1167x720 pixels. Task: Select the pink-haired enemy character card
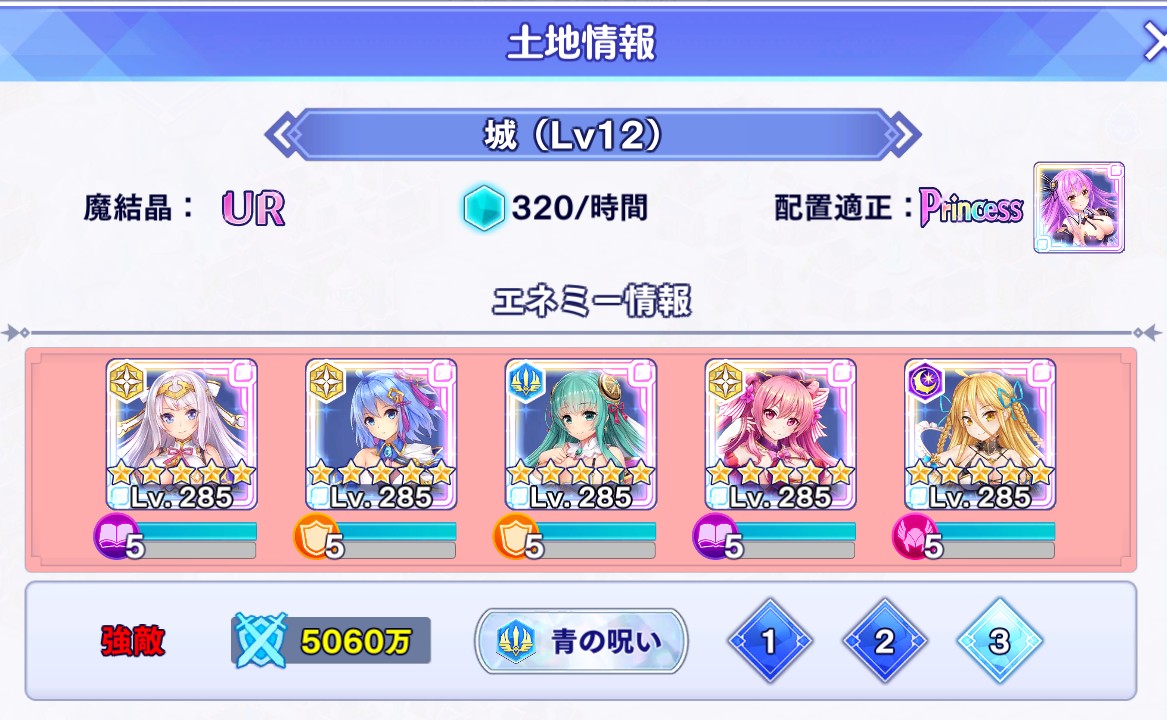[780, 434]
